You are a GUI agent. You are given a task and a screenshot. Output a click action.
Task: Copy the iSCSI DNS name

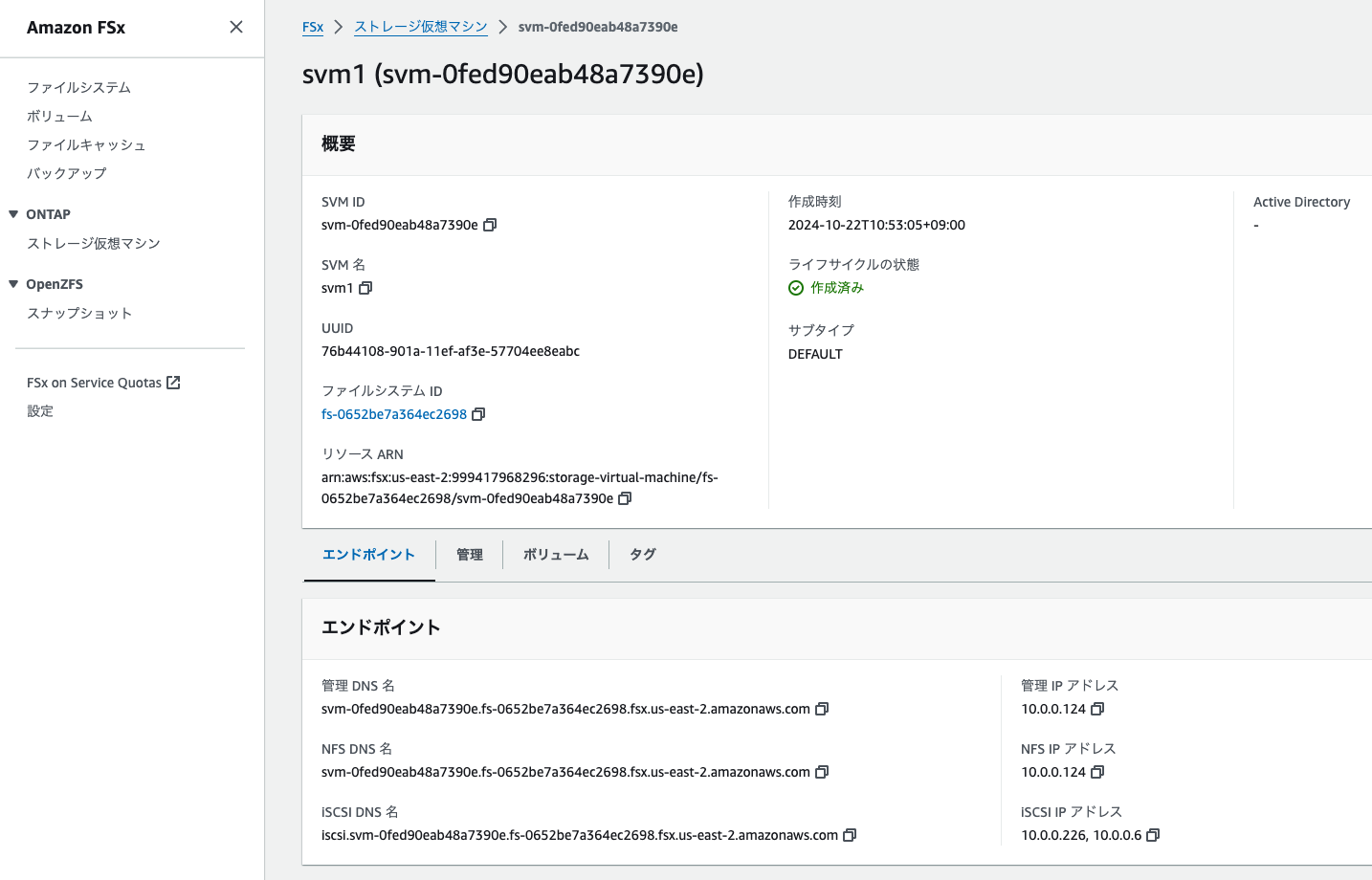point(850,835)
